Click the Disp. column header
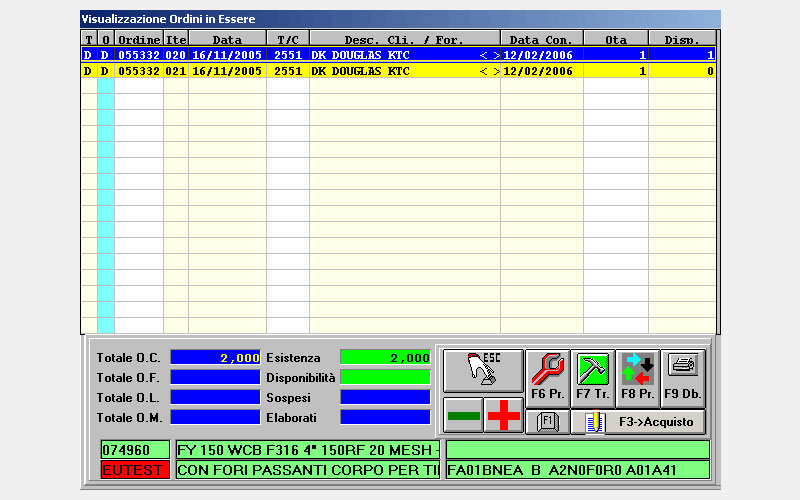 click(x=682, y=39)
